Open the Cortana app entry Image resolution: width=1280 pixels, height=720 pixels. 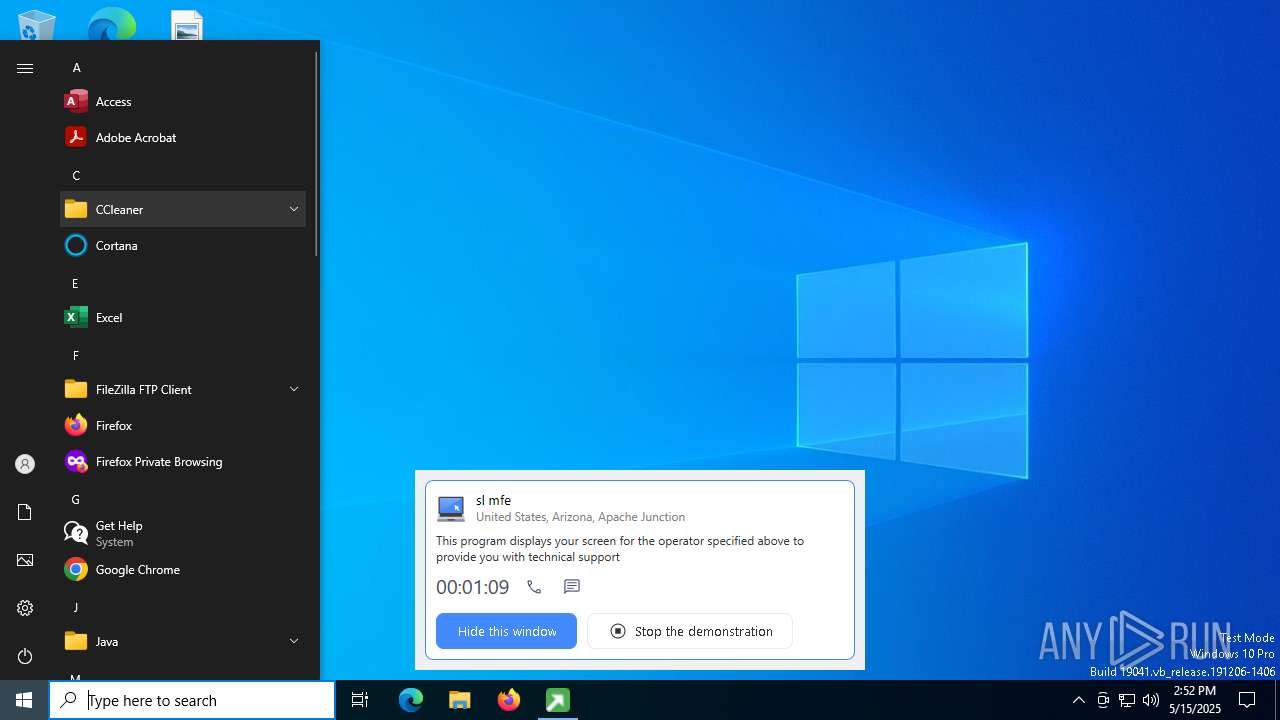point(183,245)
